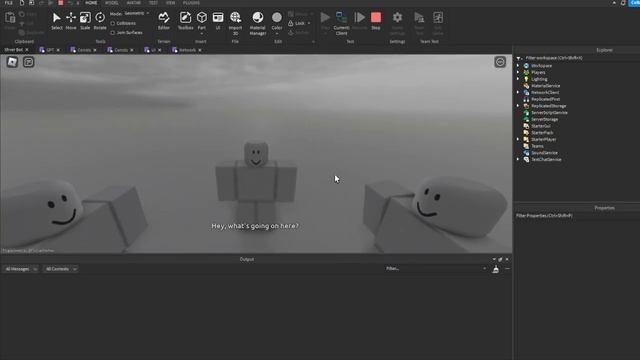Expand the Players node

click(x=518, y=72)
